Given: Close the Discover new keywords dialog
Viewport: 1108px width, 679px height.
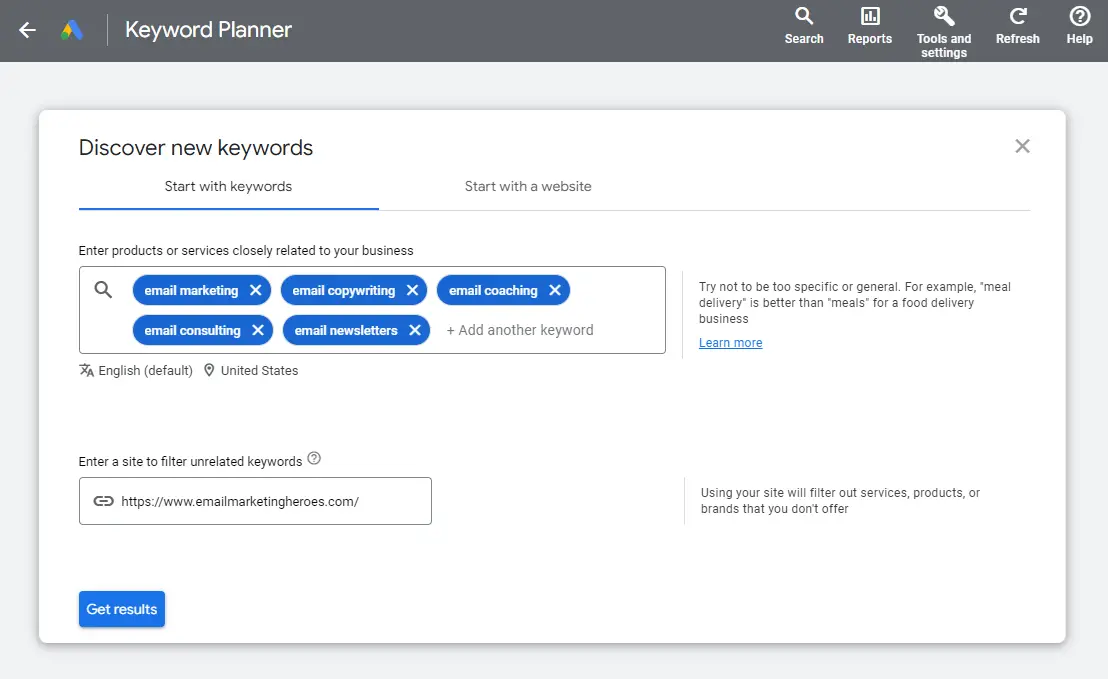Looking at the screenshot, I should pyautogui.click(x=1022, y=146).
